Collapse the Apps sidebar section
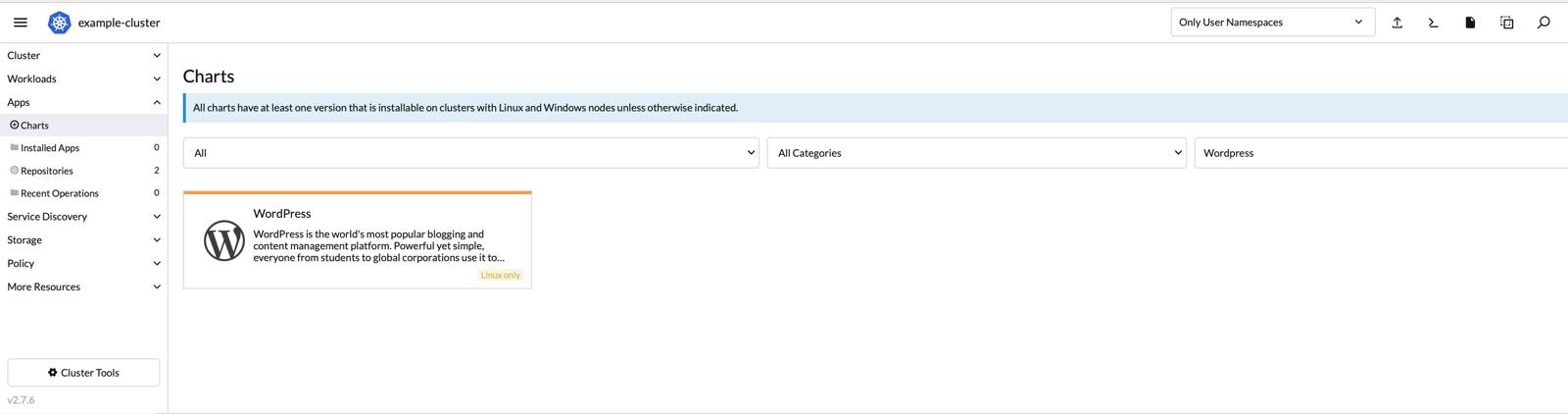 (83, 102)
